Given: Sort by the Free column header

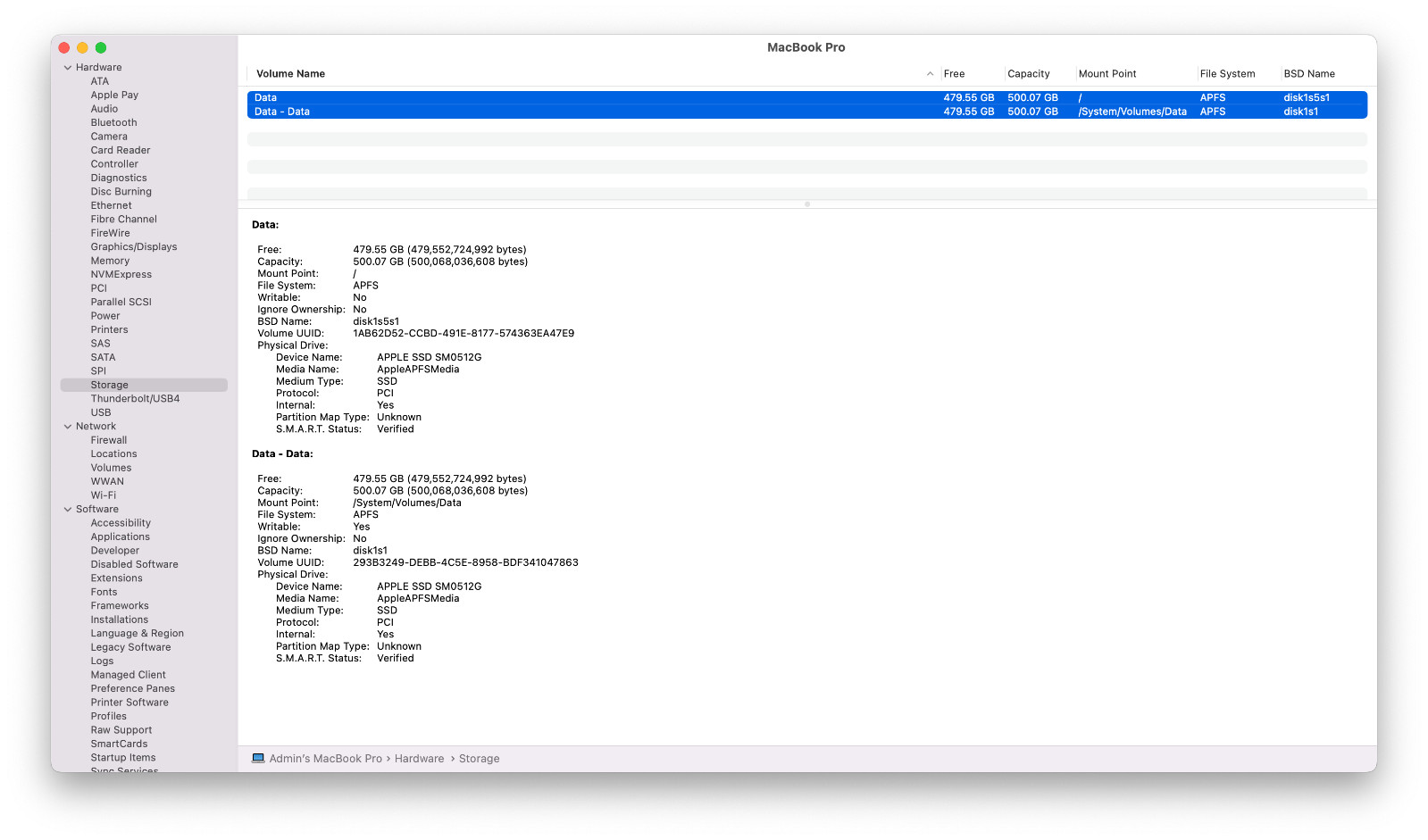Looking at the screenshot, I should (x=954, y=74).
